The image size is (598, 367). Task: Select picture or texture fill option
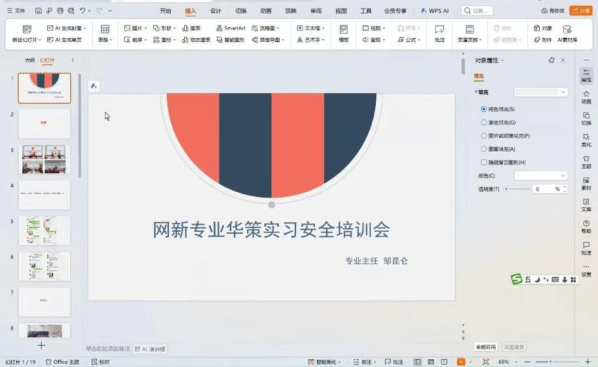[x=484, y=136]
